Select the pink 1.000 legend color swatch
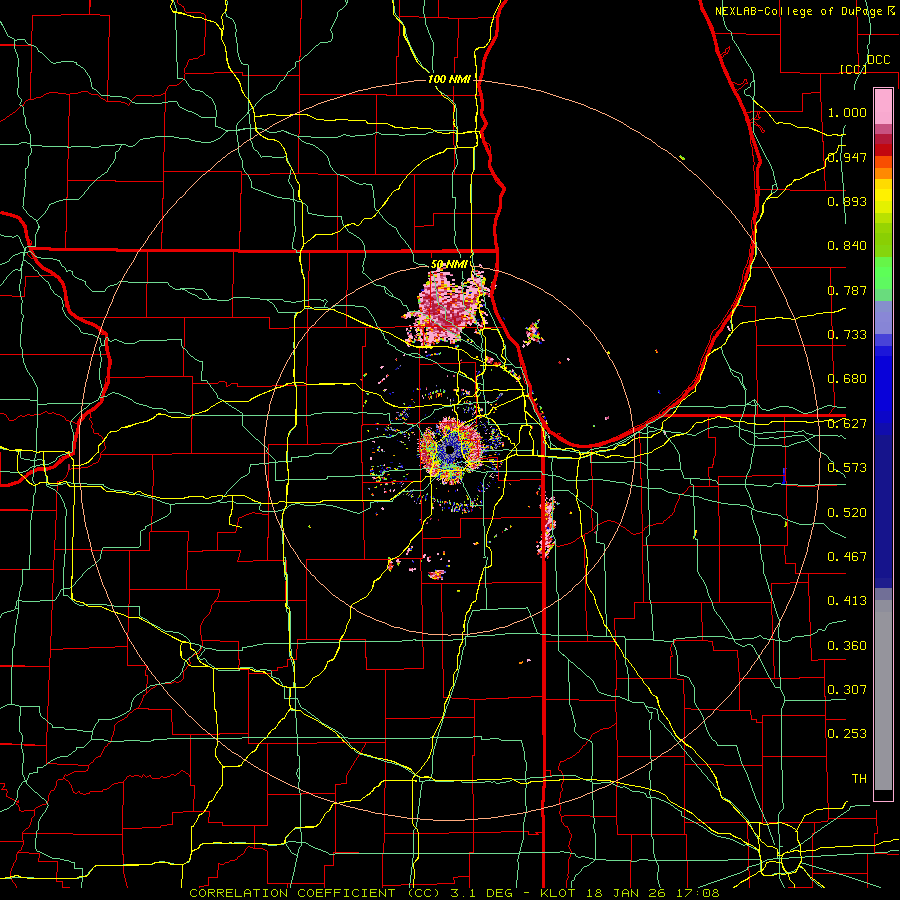 tap(883, 106)
